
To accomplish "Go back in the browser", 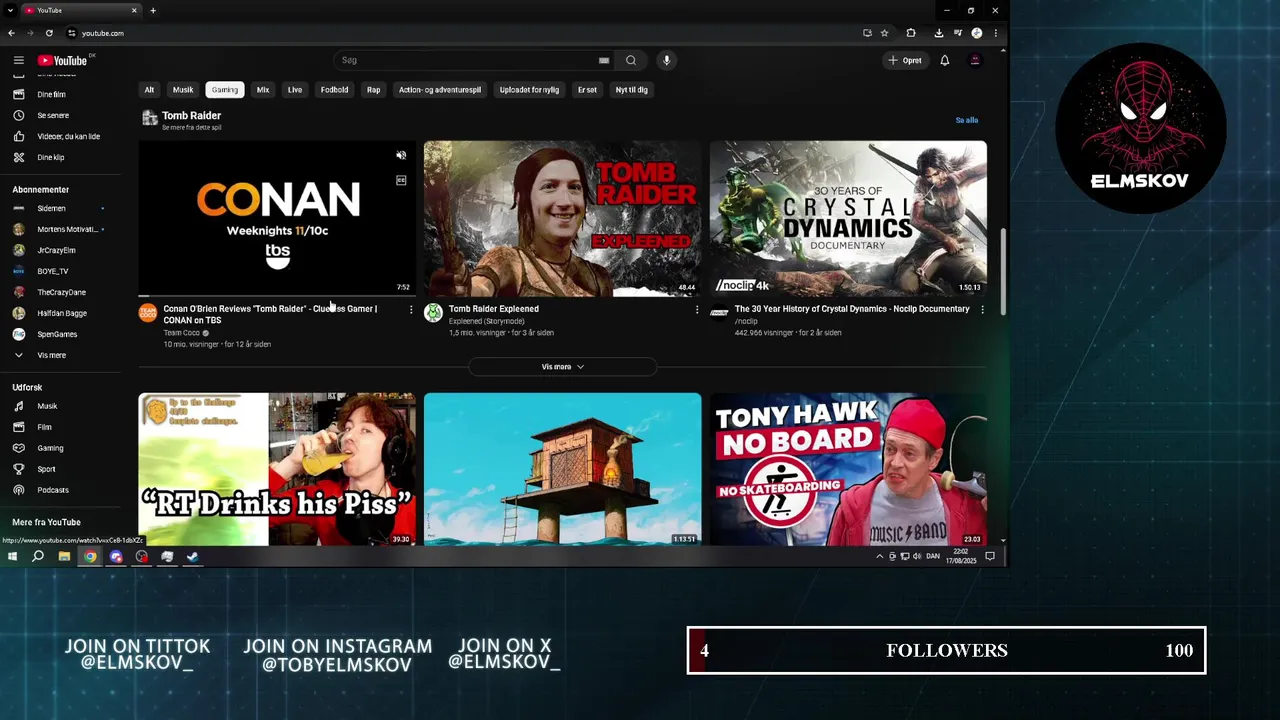I will tap(11, 33).
